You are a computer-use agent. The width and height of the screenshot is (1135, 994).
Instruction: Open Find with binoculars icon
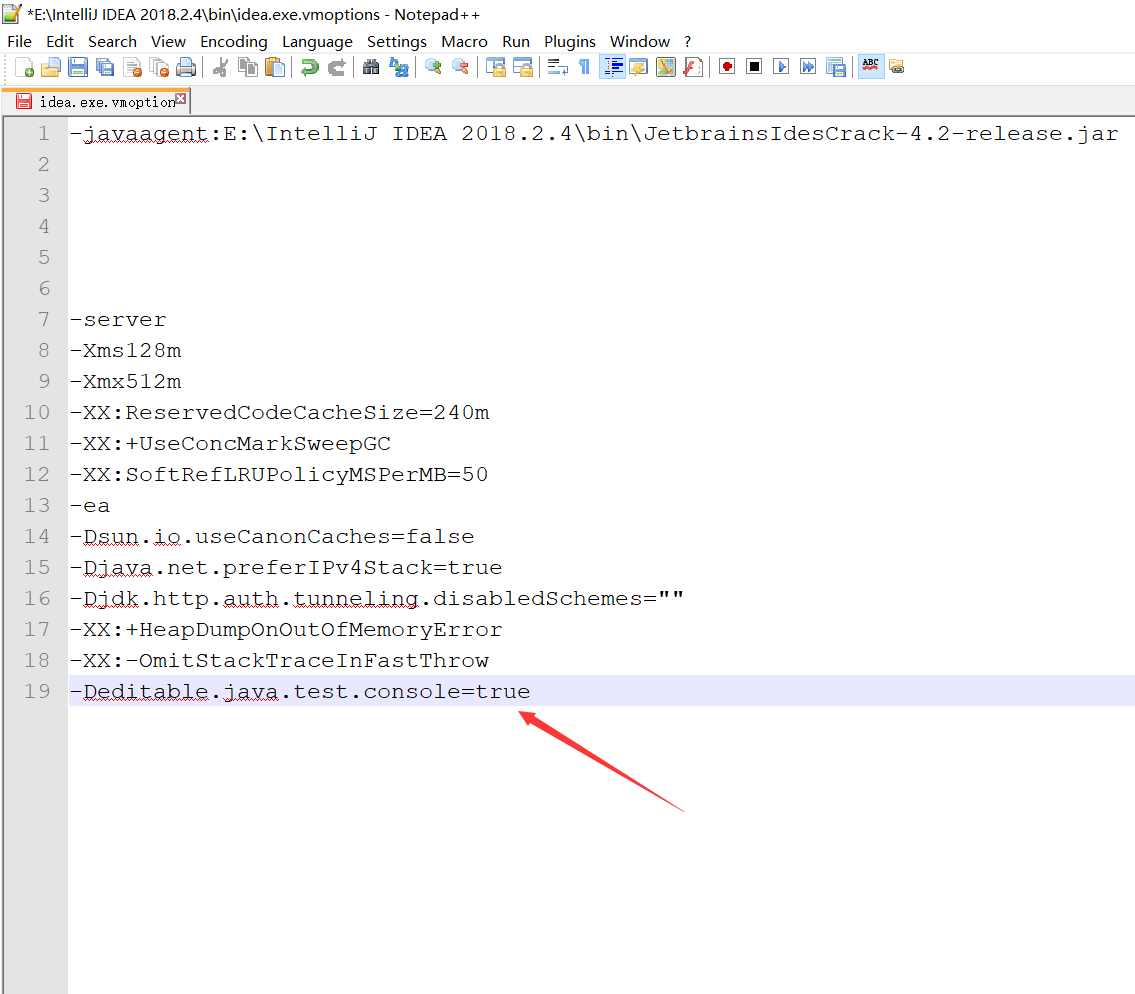(371, 67)
